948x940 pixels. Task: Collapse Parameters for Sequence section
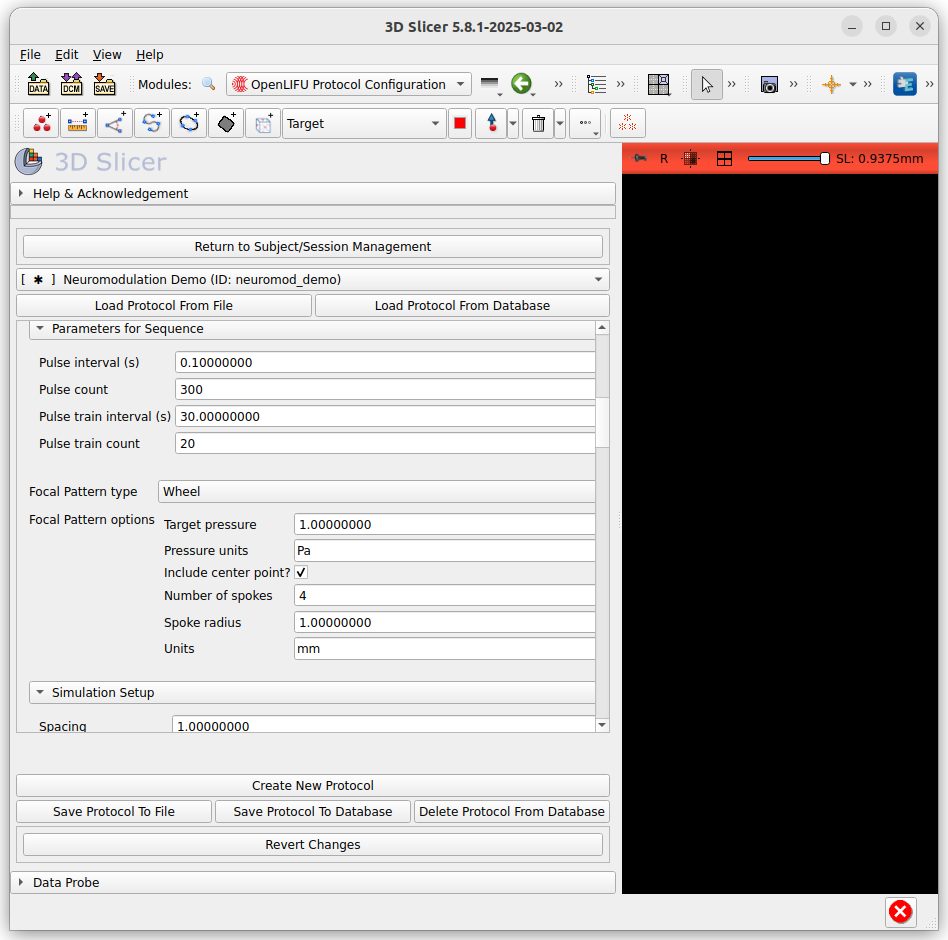tap(313, 329)
